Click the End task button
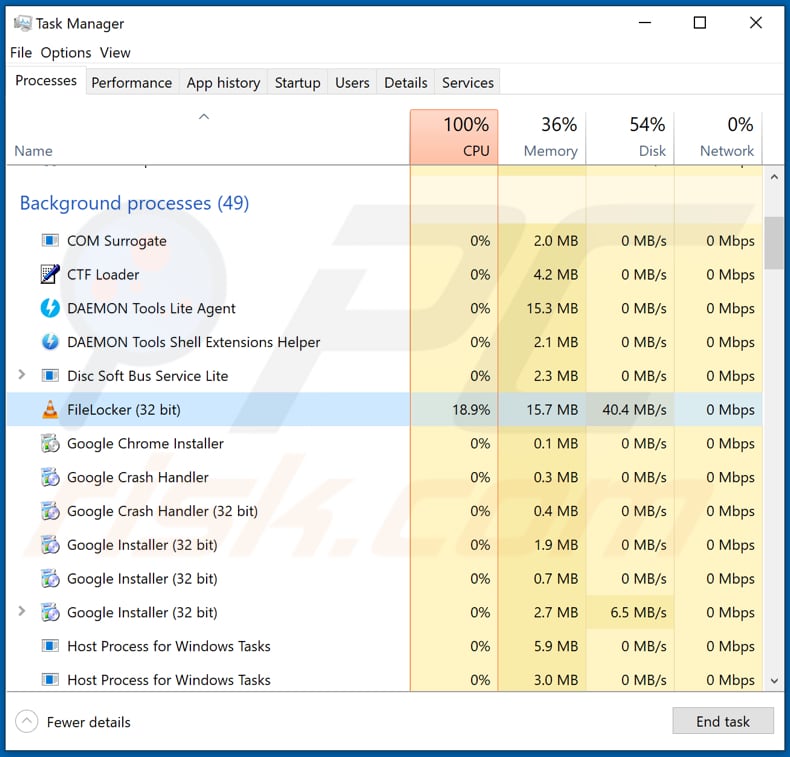 pyautogui.click(x=723, y=721)
